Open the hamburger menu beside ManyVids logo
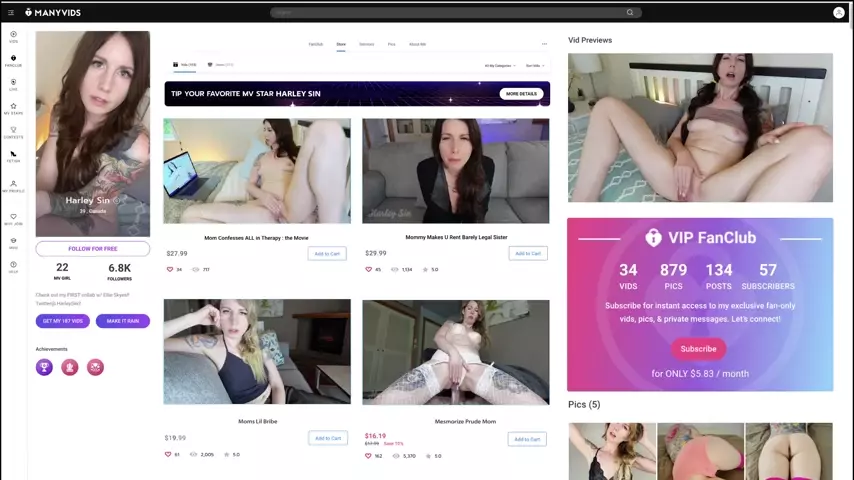 (x=11, y=12)
